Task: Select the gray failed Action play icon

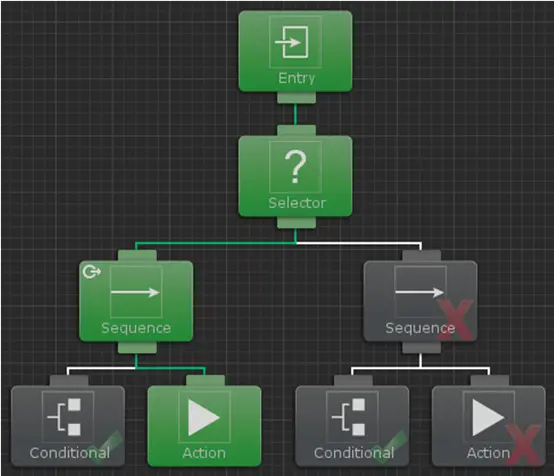Action: coord(489,417)
